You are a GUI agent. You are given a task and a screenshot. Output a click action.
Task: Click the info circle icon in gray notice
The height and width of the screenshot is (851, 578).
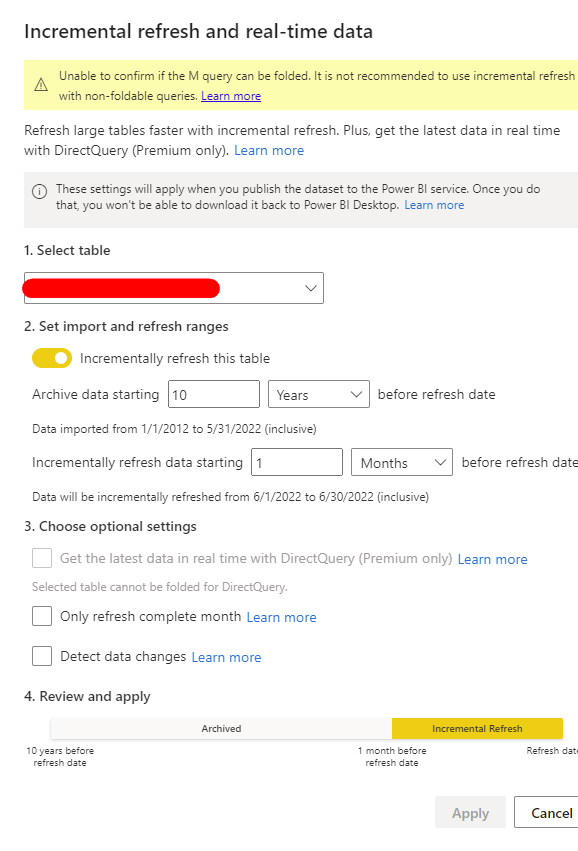pos(40,192)
